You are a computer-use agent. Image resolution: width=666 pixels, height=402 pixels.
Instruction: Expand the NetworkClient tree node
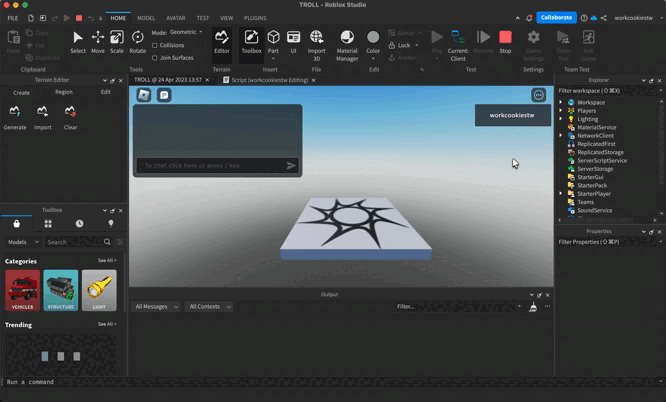pos(561,136)
